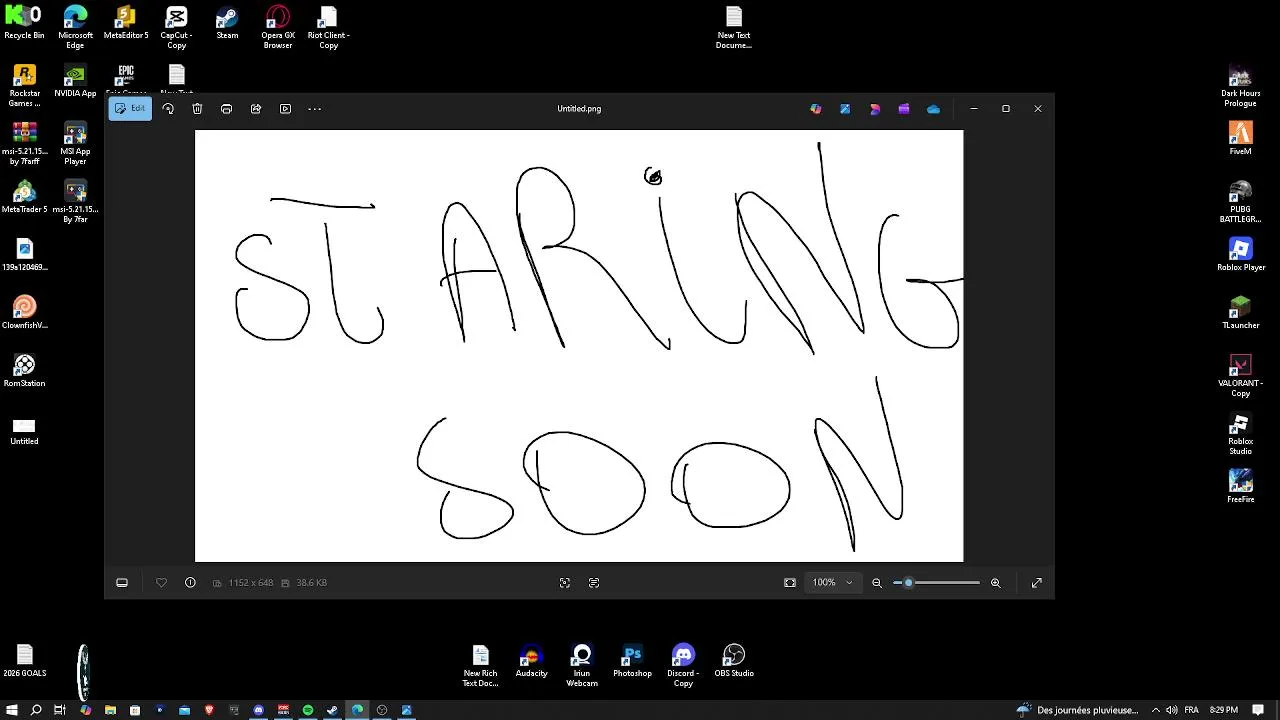Viewport: 1280px width, 720px height.
Task: Click the fit-to-window zoom icon
Action: (790, 583)
